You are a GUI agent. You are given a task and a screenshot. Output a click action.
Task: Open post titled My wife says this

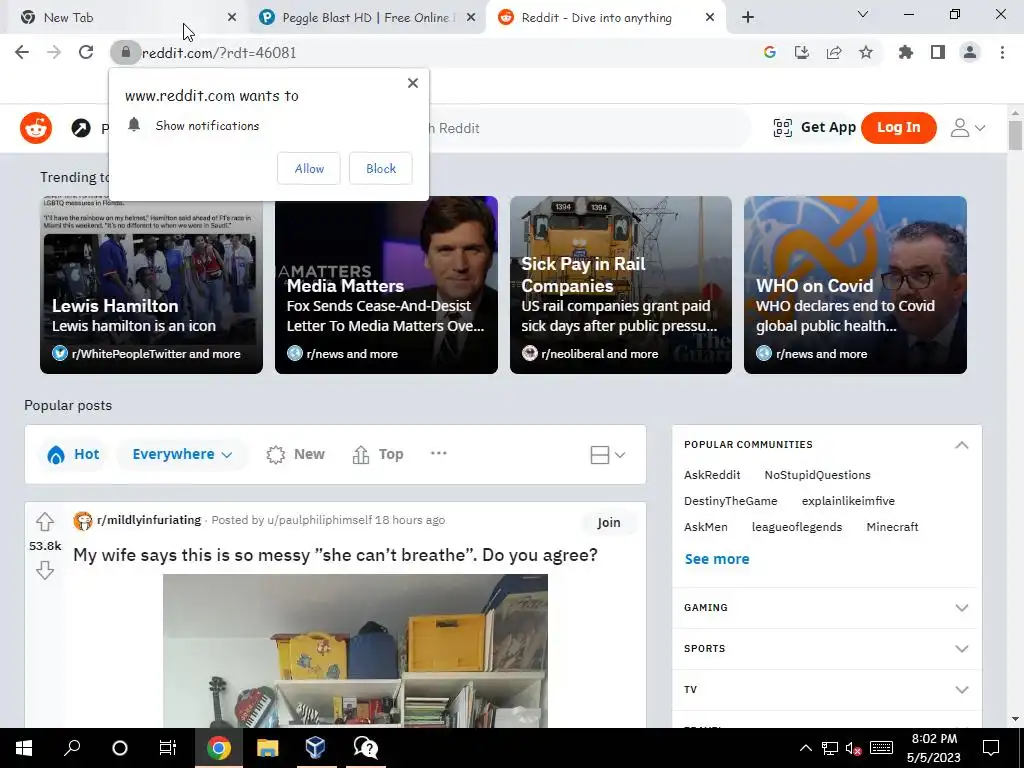click(x=335, y=554)
